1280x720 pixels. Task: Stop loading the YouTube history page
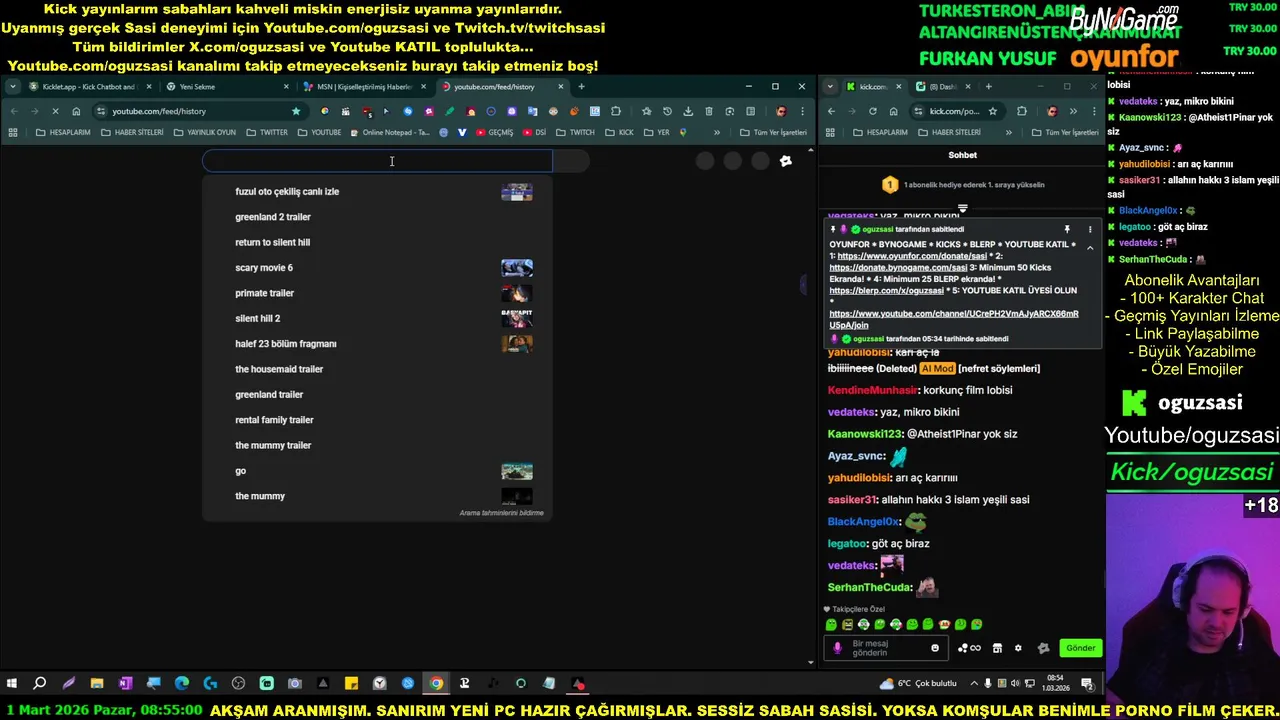coord(55,111)
